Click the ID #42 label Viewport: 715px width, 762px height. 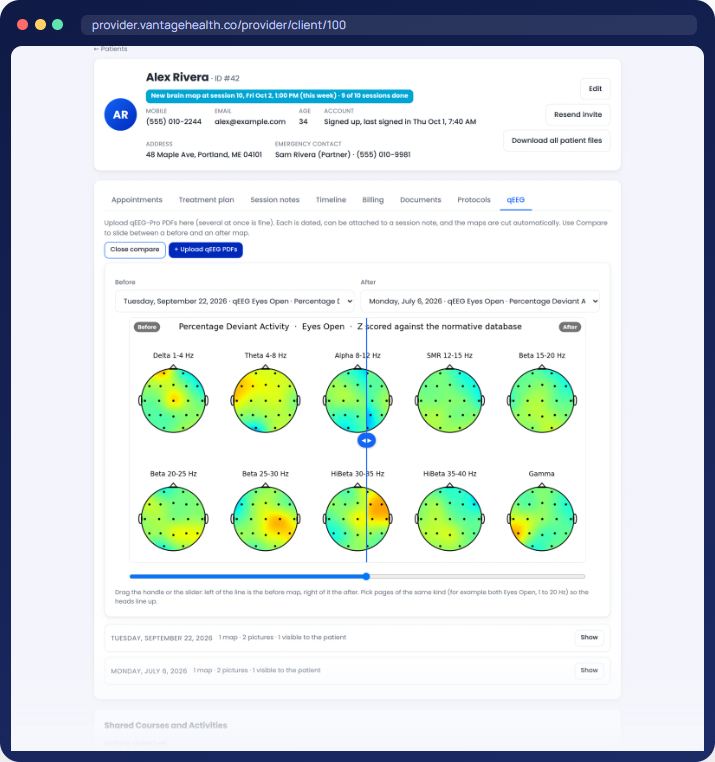pyautogui.click(x=227, y=78)
